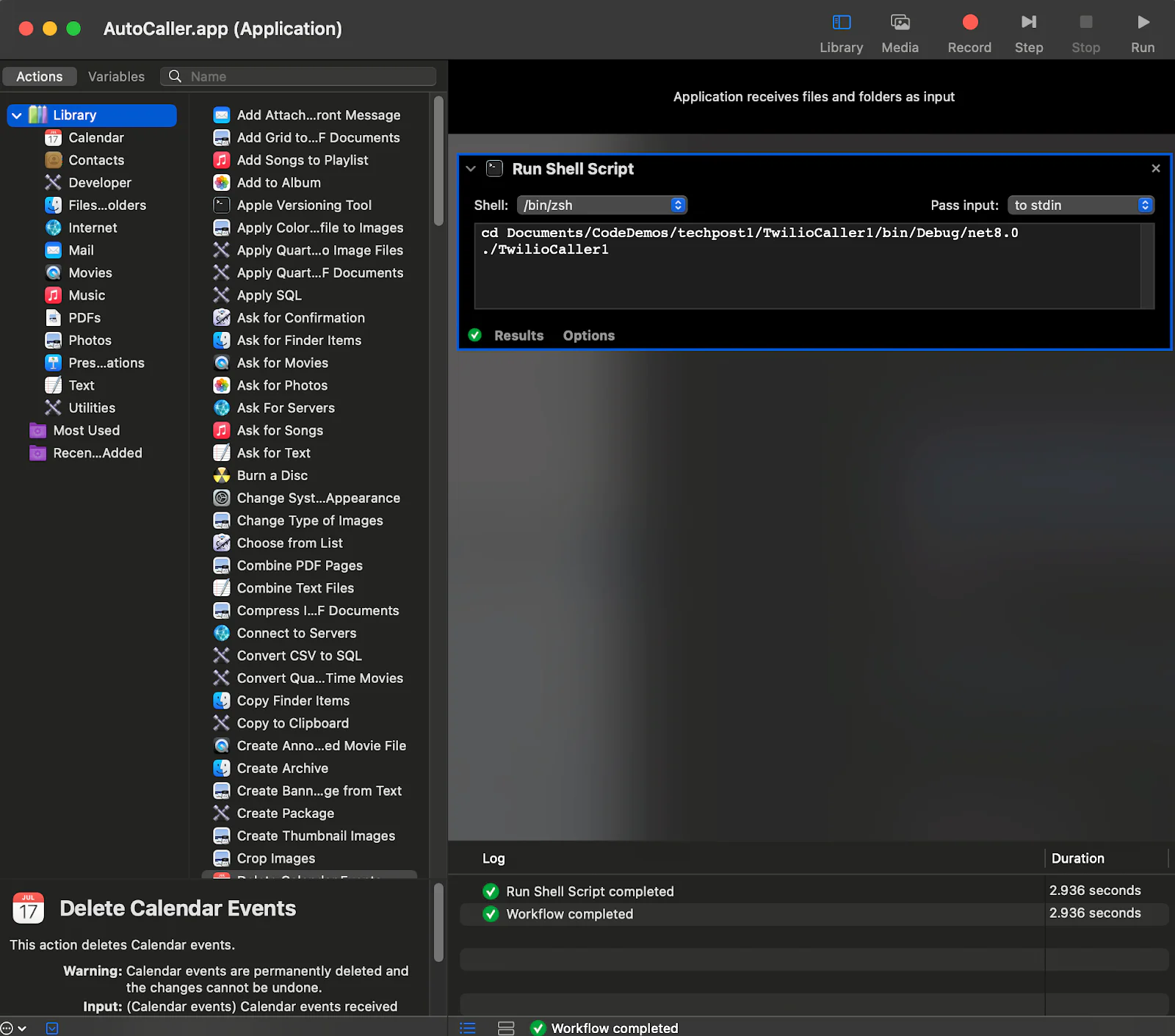The width and height of the screenshot is (1175, 1036).
Task: Toggle the blue checkbox icon in status bar
Action: click(x=52, y=1028)
